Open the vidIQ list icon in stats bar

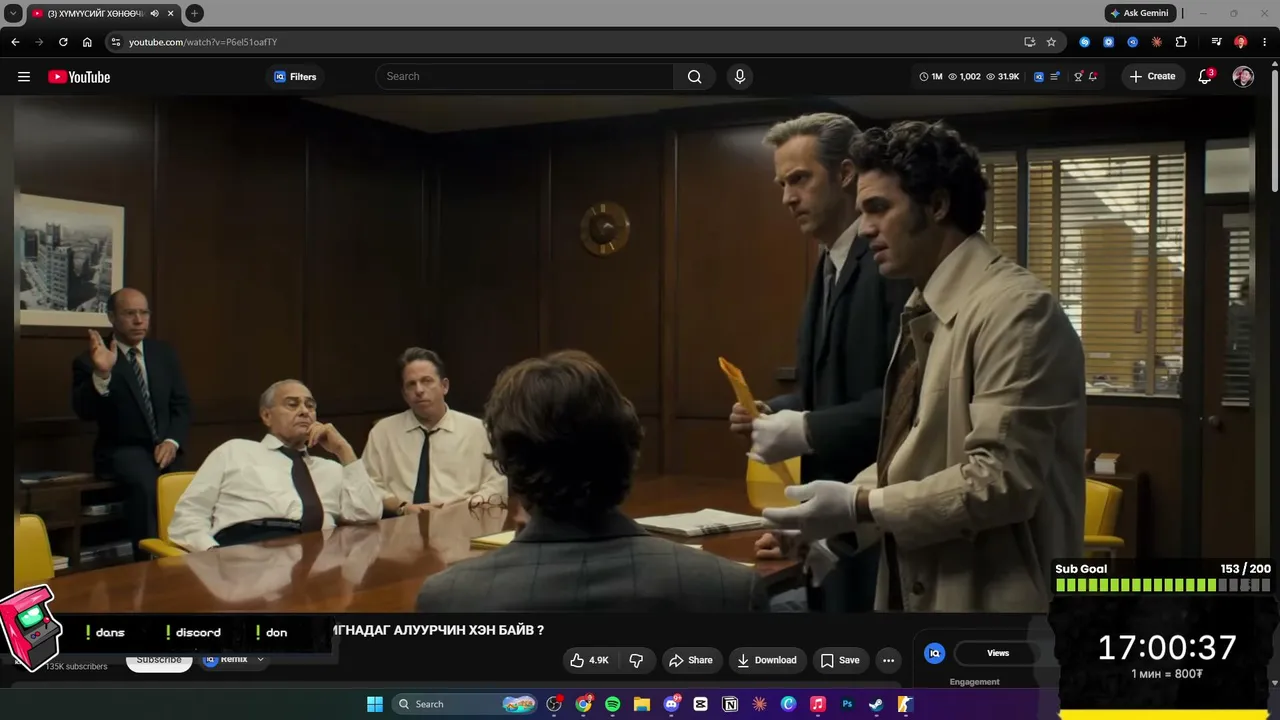point(1054,77)
